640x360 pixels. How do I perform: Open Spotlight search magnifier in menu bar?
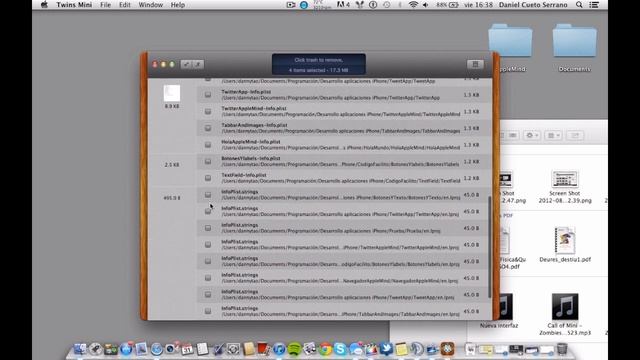(579, 5)
